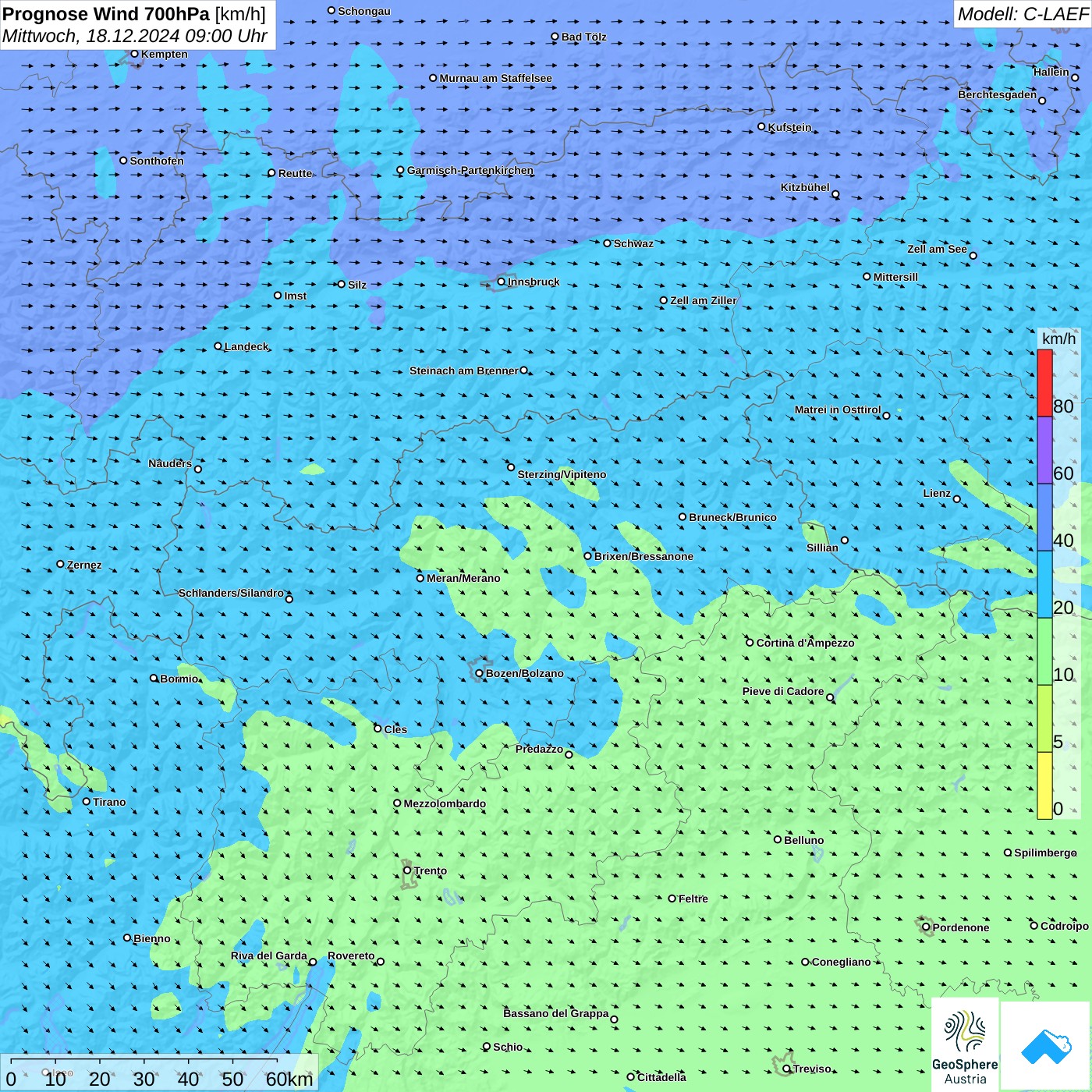Click the Hallein city label
The height and width of the screenshot is (1092, 1092).
point(1051,72)
